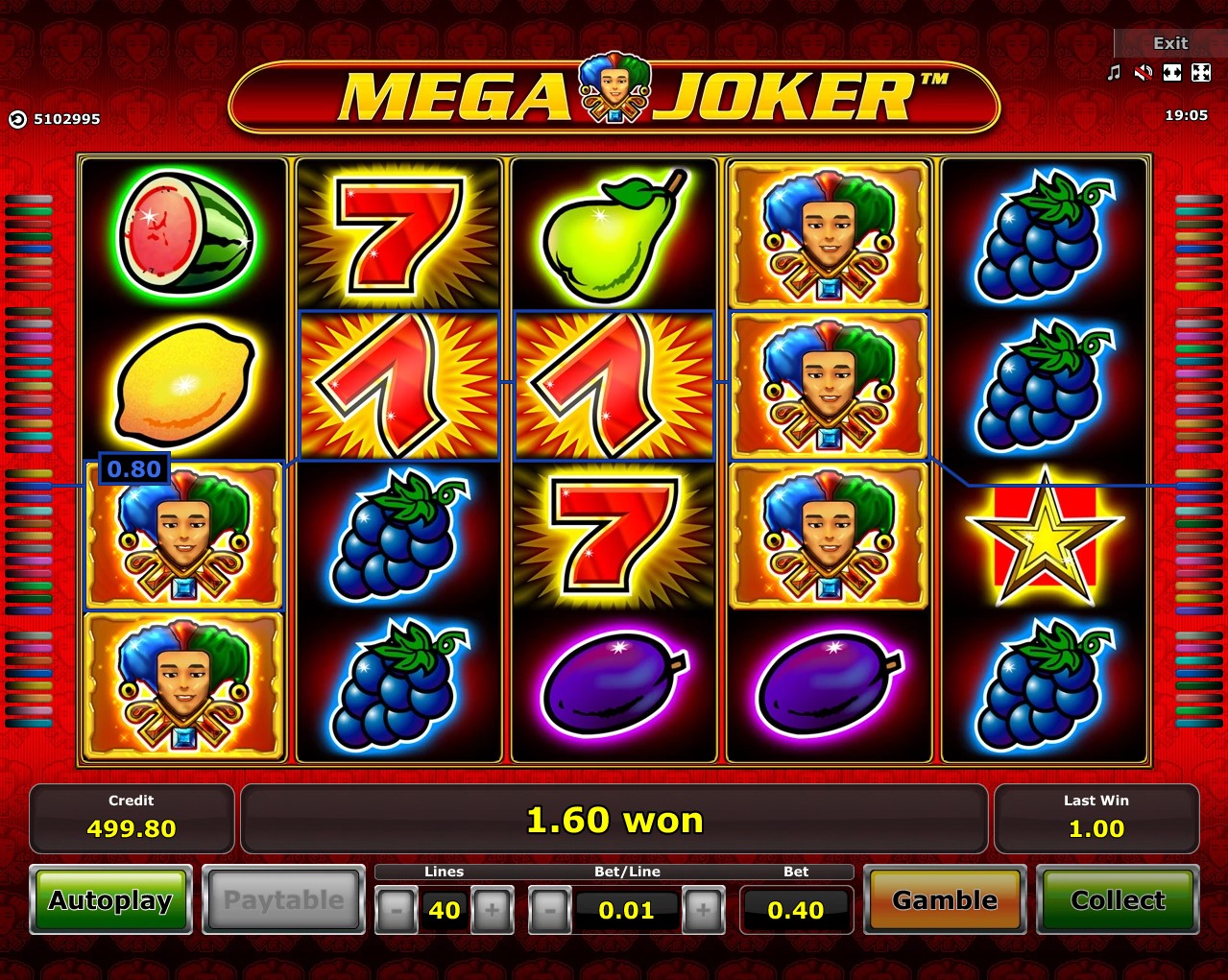The height and width of the screenshot is (980, 1228).
Task: Start Autoplay mode
Action: point(110,900)
